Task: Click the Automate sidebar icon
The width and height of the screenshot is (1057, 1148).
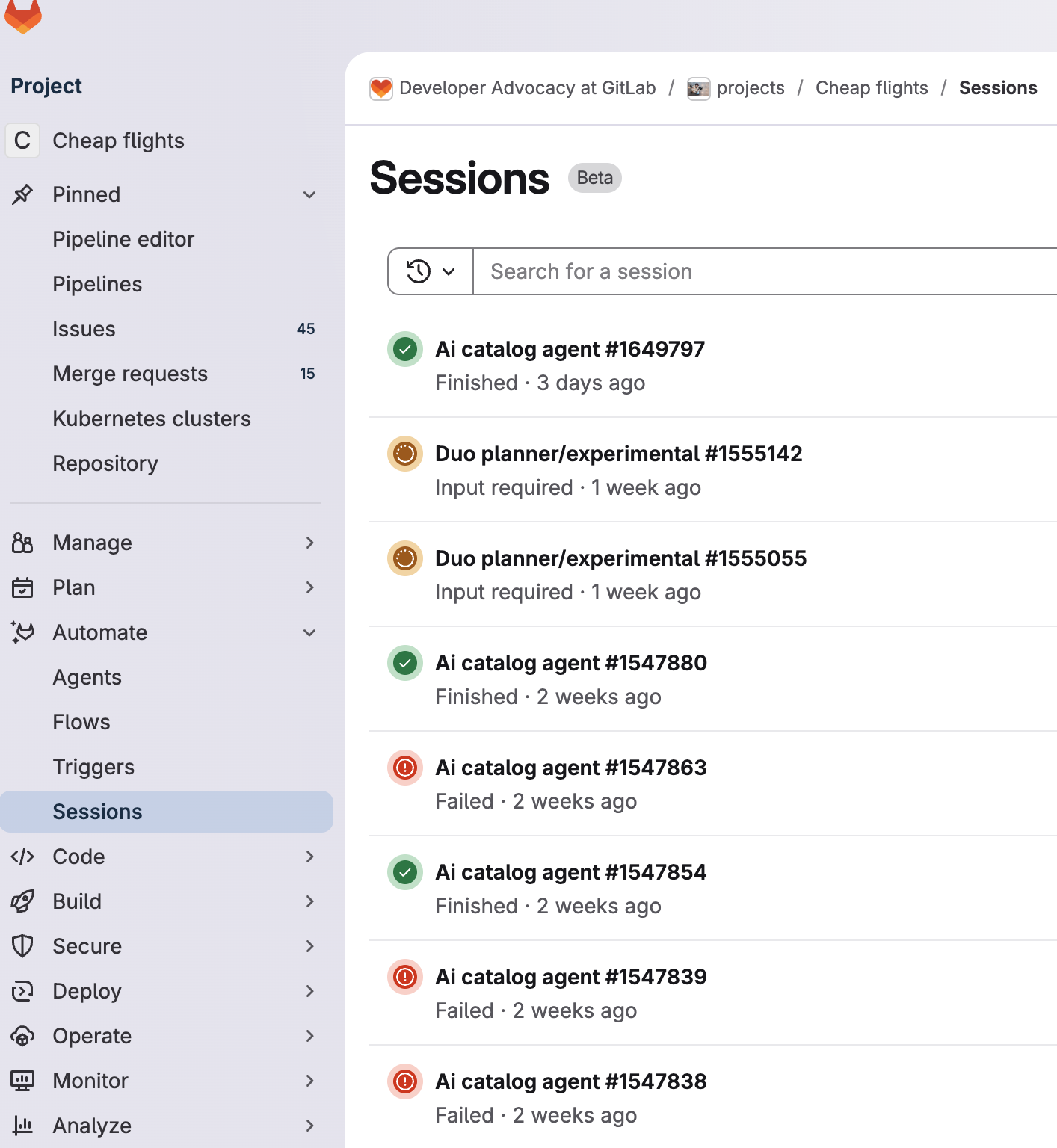Action: [22, 632]
